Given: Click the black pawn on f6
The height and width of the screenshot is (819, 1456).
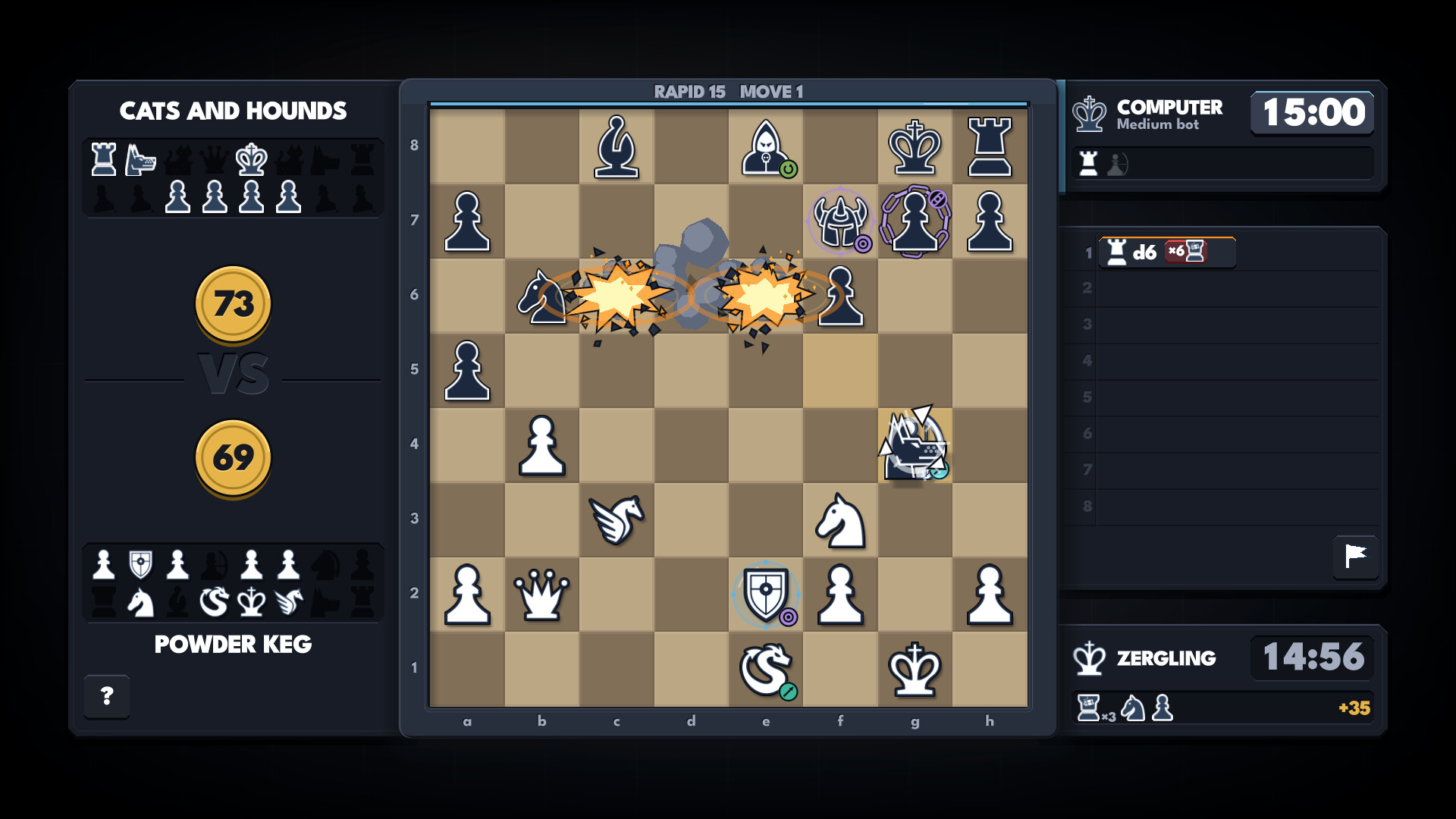Looking at the screenshot, I should [842, 296].
